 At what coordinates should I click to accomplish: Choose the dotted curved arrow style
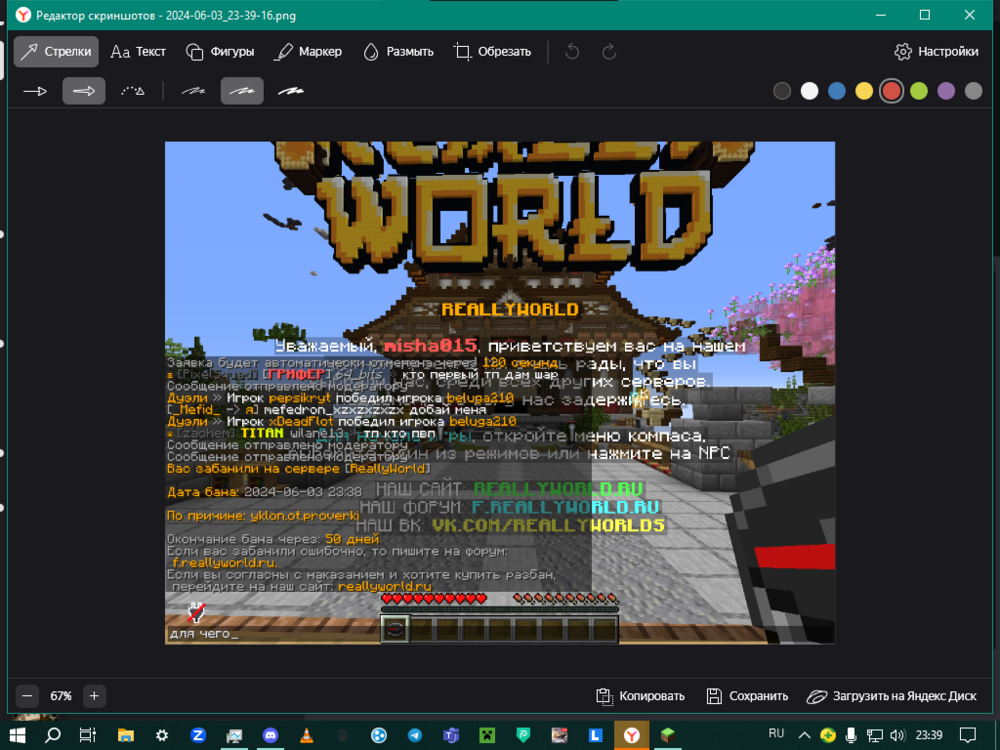(x=133, y=91)
